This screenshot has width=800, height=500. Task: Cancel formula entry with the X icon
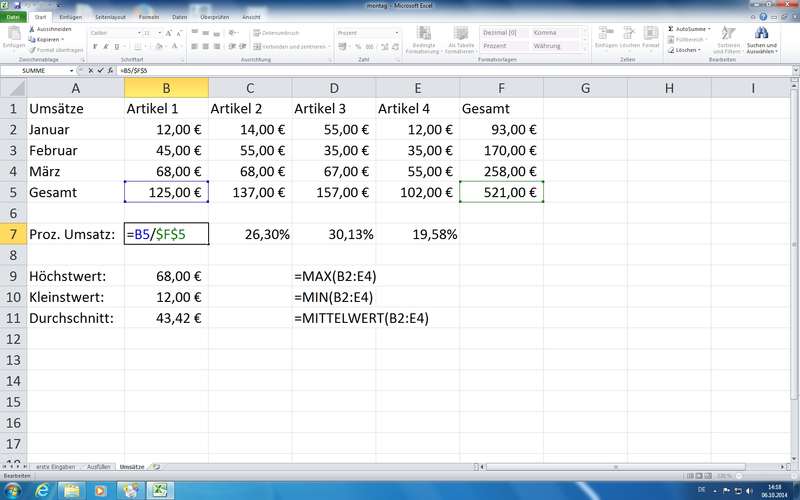(91, 71)
